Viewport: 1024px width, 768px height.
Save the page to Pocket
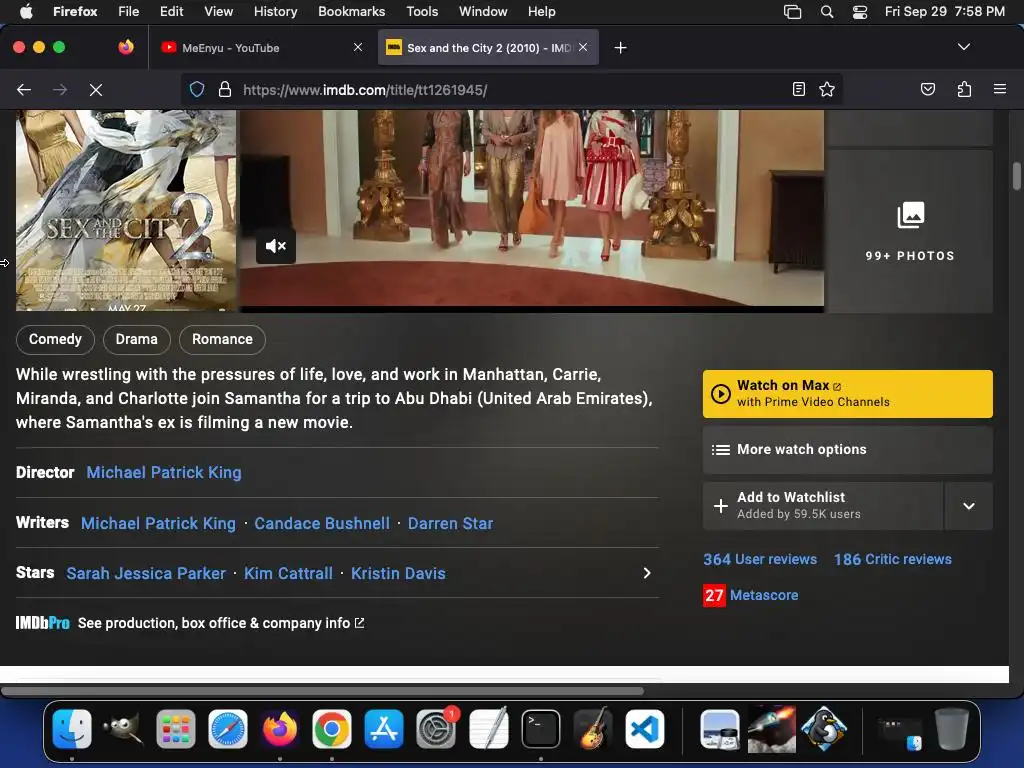[928, 89]
